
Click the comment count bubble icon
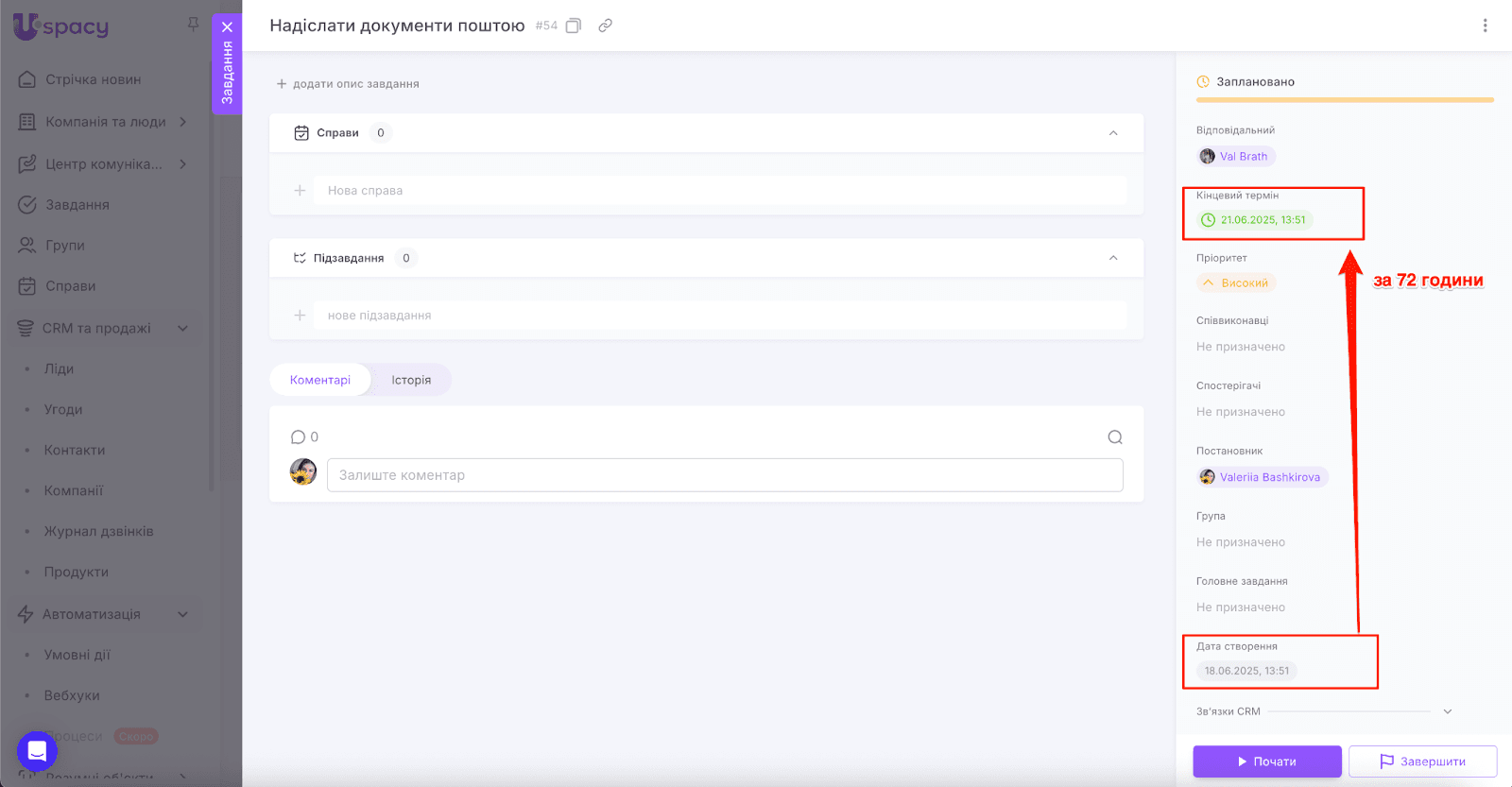pyautogui.click(x=298, y=437)
